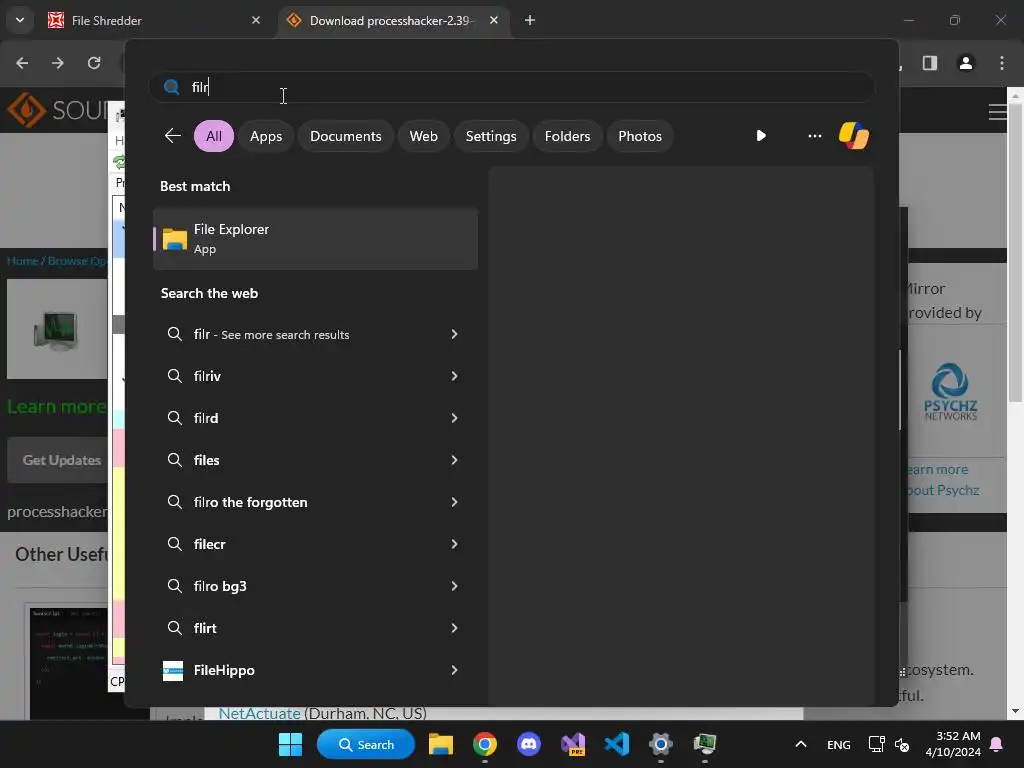This screenshot has width=1024, height=768.
Task: Open the three-dots more options menu
Action: click(814, 136)
